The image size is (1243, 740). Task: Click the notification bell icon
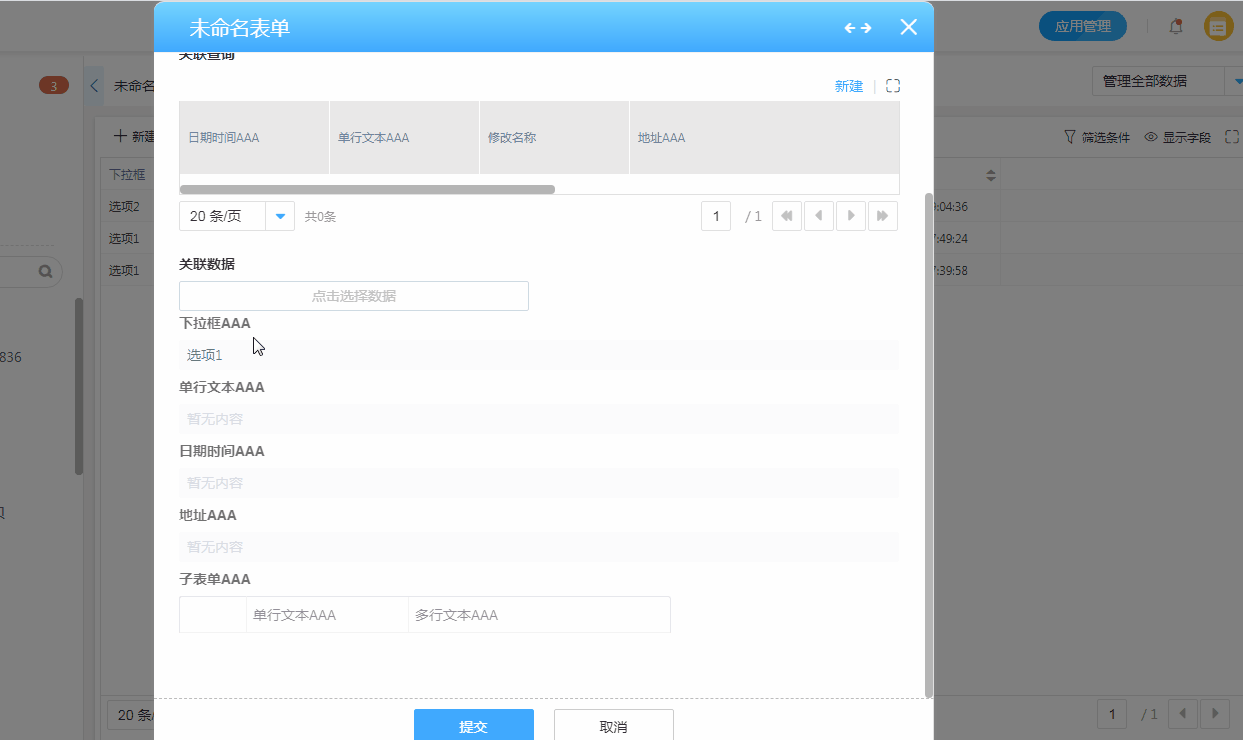(1176, 27)
